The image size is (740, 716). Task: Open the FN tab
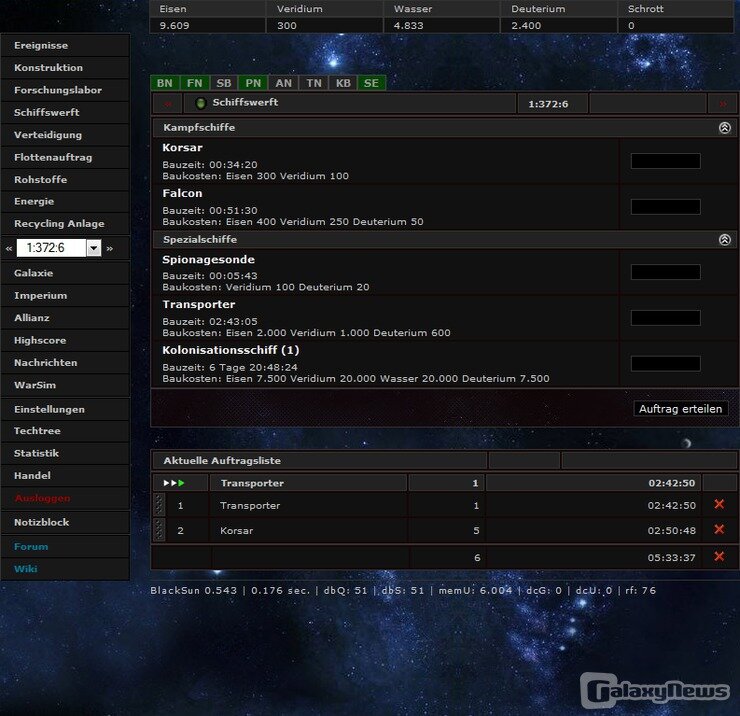[194, 83]
